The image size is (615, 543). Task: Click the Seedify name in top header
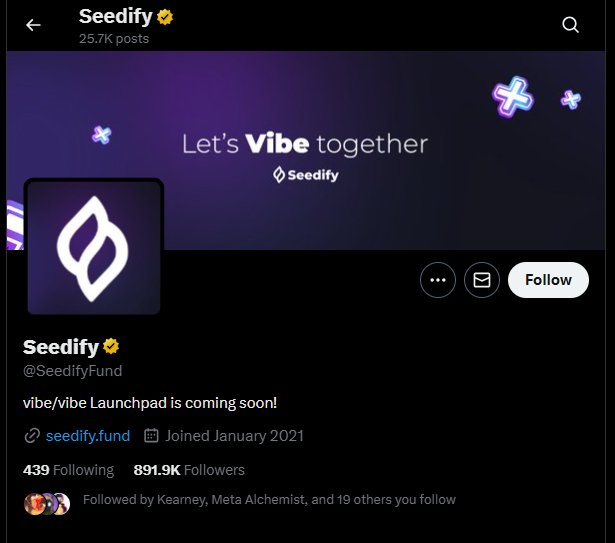click(x=116, y=17)
